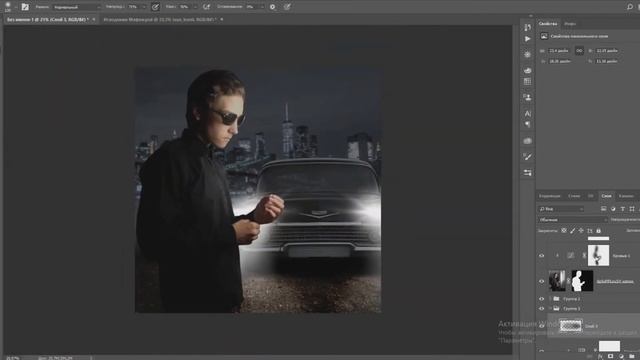
Task: Open the brush preset picker
Action: tap(8, 7)
